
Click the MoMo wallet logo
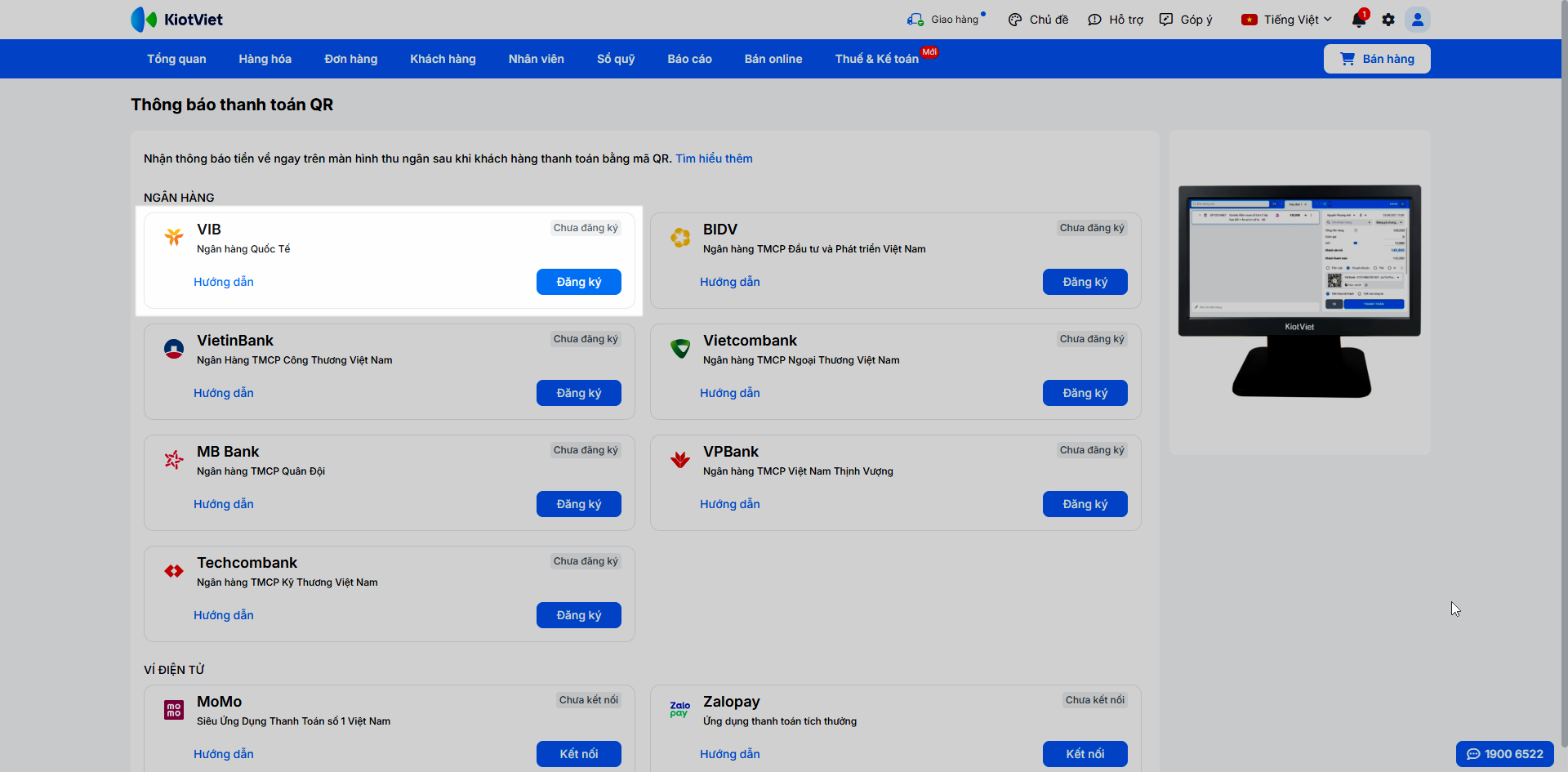click(174, 709)
